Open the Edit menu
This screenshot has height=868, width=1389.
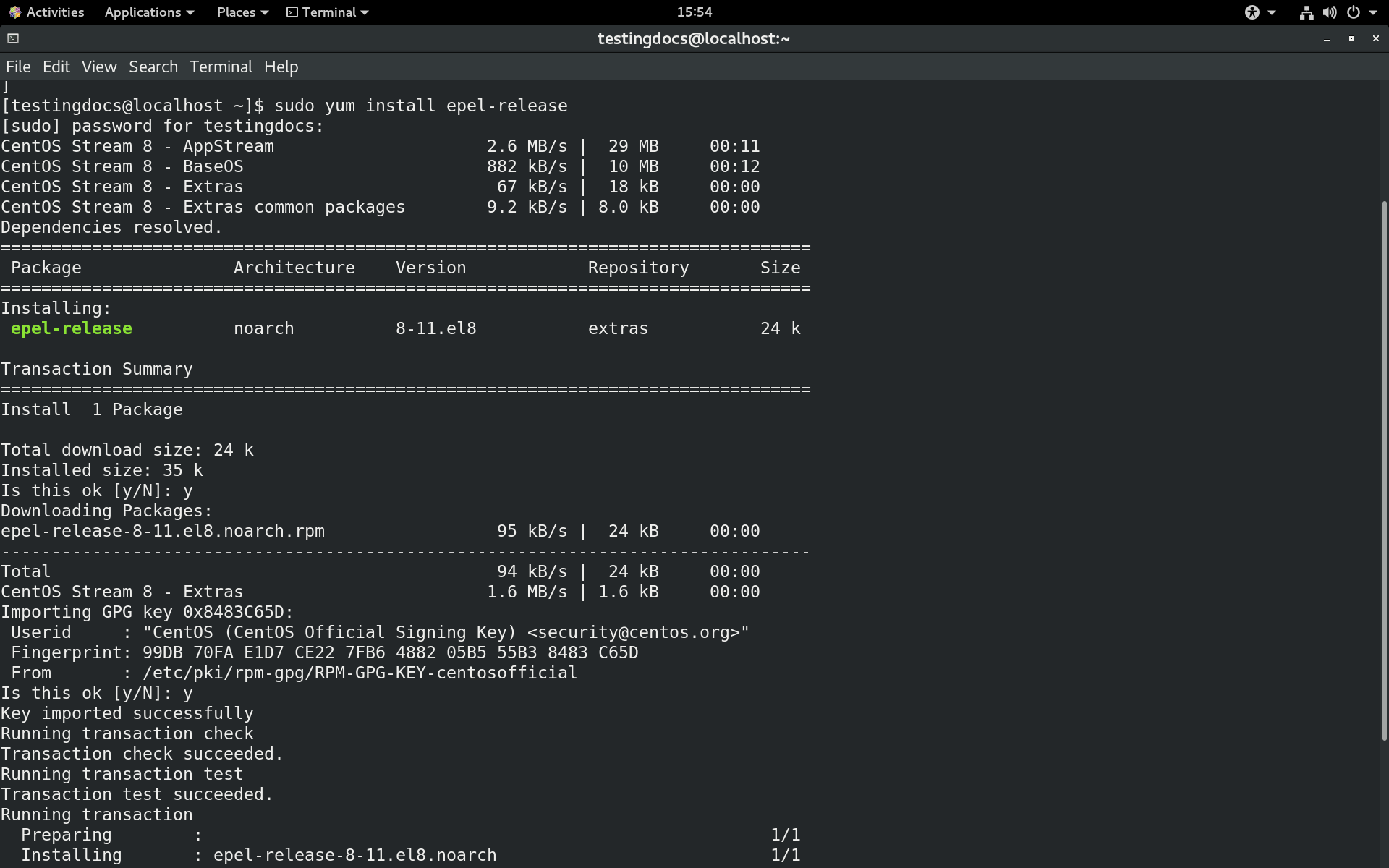(56, 67)
